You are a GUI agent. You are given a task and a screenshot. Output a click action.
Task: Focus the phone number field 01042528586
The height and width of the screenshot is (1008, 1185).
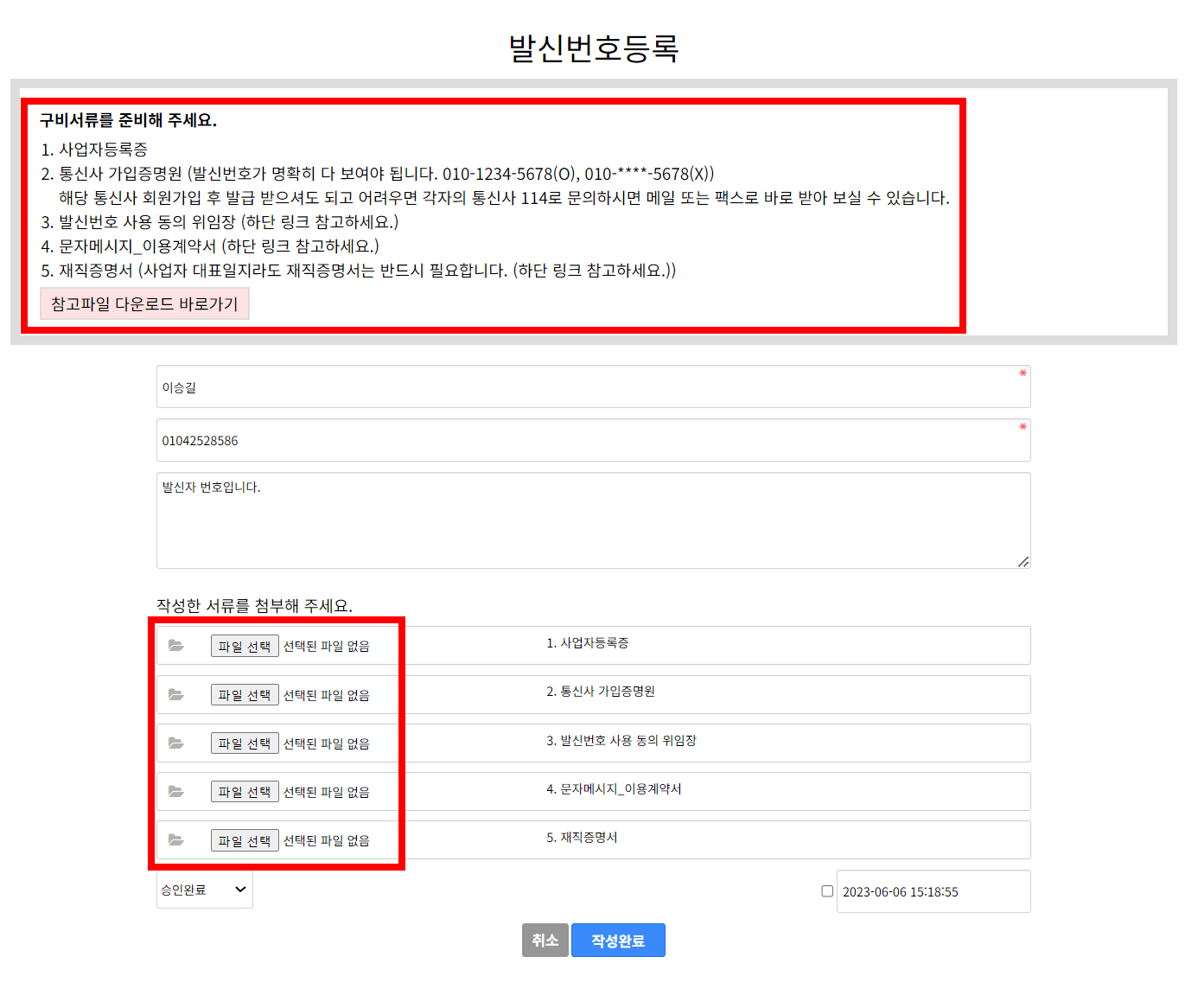tap(594, 440)
